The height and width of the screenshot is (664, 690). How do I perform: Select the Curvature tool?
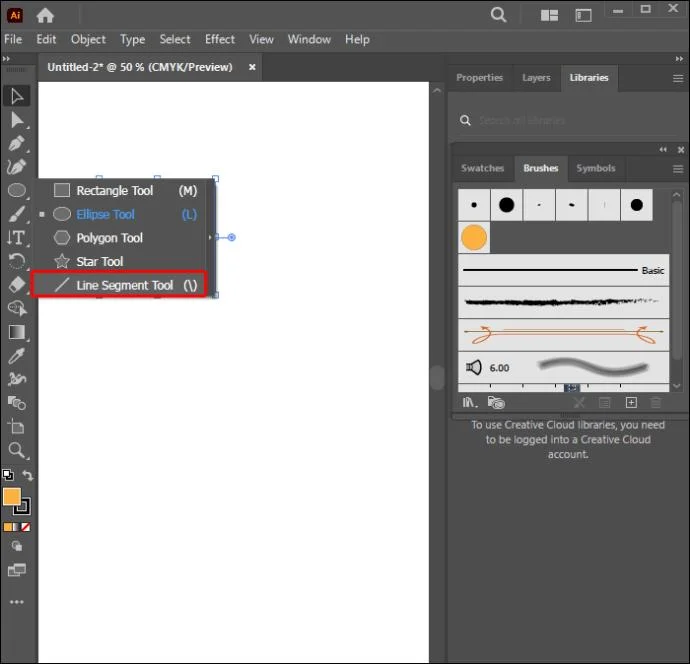[x=17, y=167]
